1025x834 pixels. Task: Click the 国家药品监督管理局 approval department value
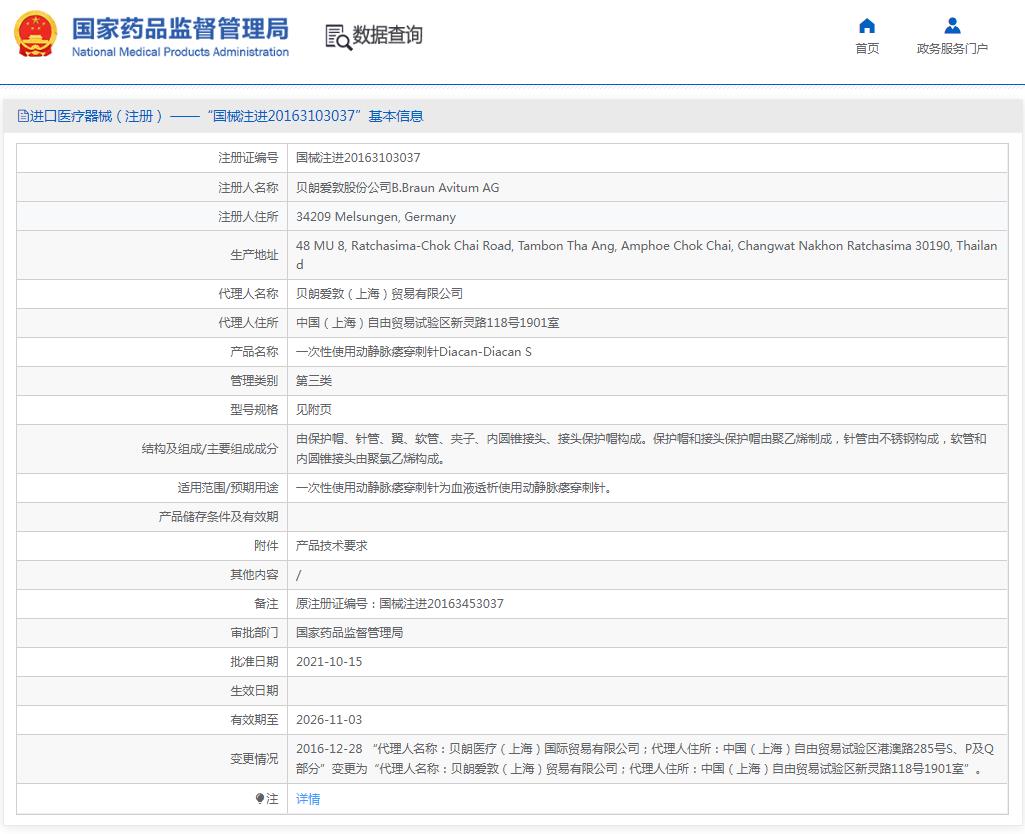pos(349,633)
